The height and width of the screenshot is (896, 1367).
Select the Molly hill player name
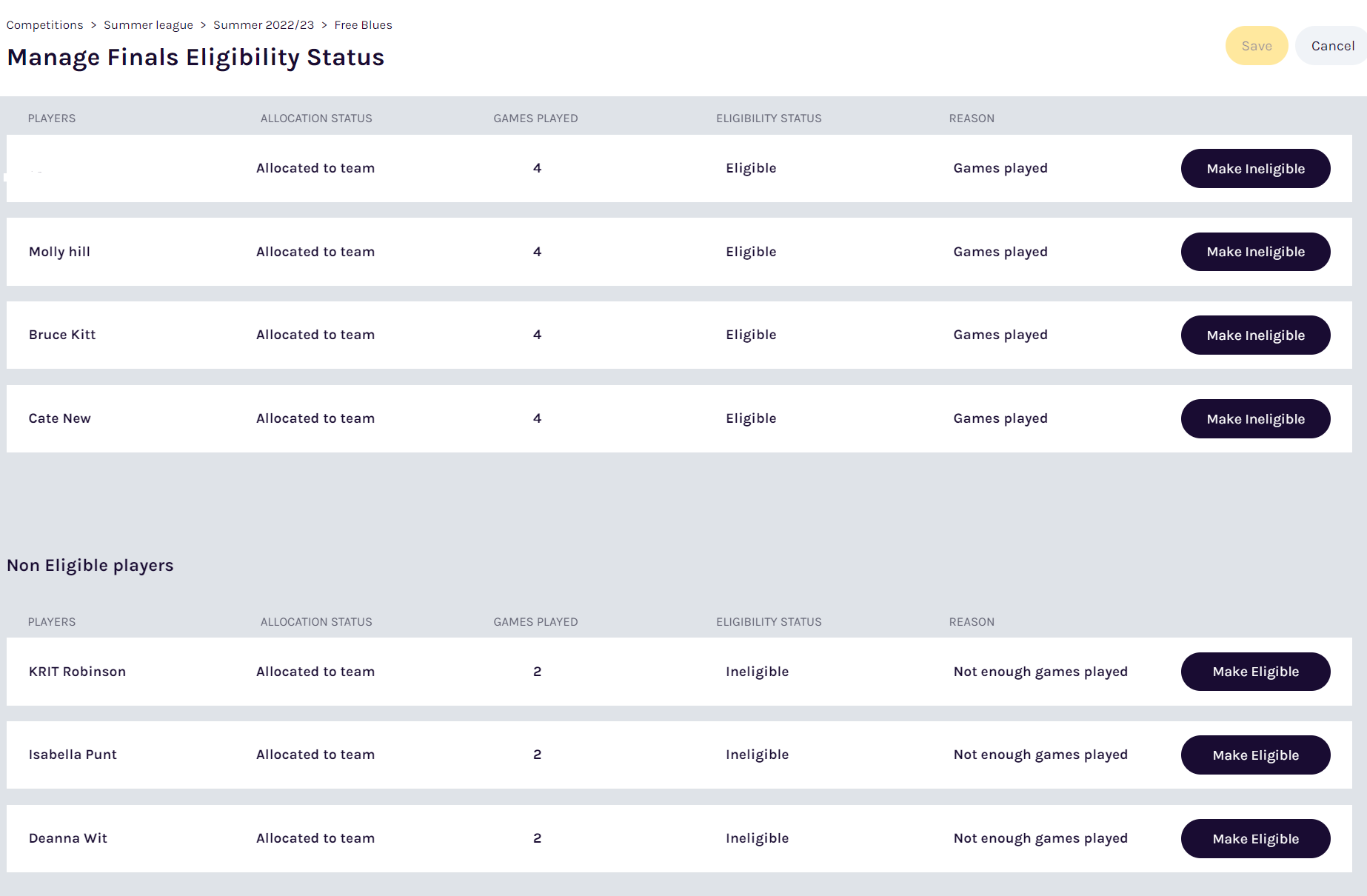59,252
